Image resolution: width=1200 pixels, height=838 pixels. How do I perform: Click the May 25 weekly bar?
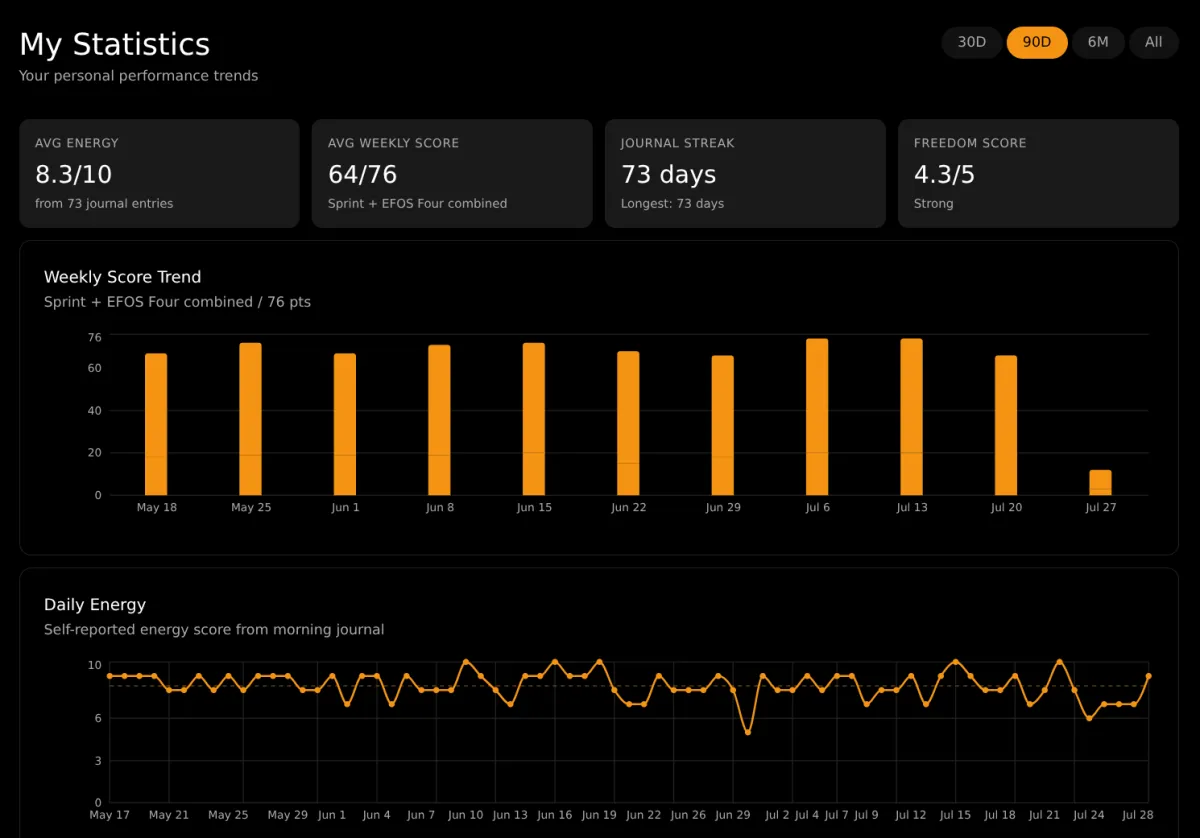pos(250,419)
